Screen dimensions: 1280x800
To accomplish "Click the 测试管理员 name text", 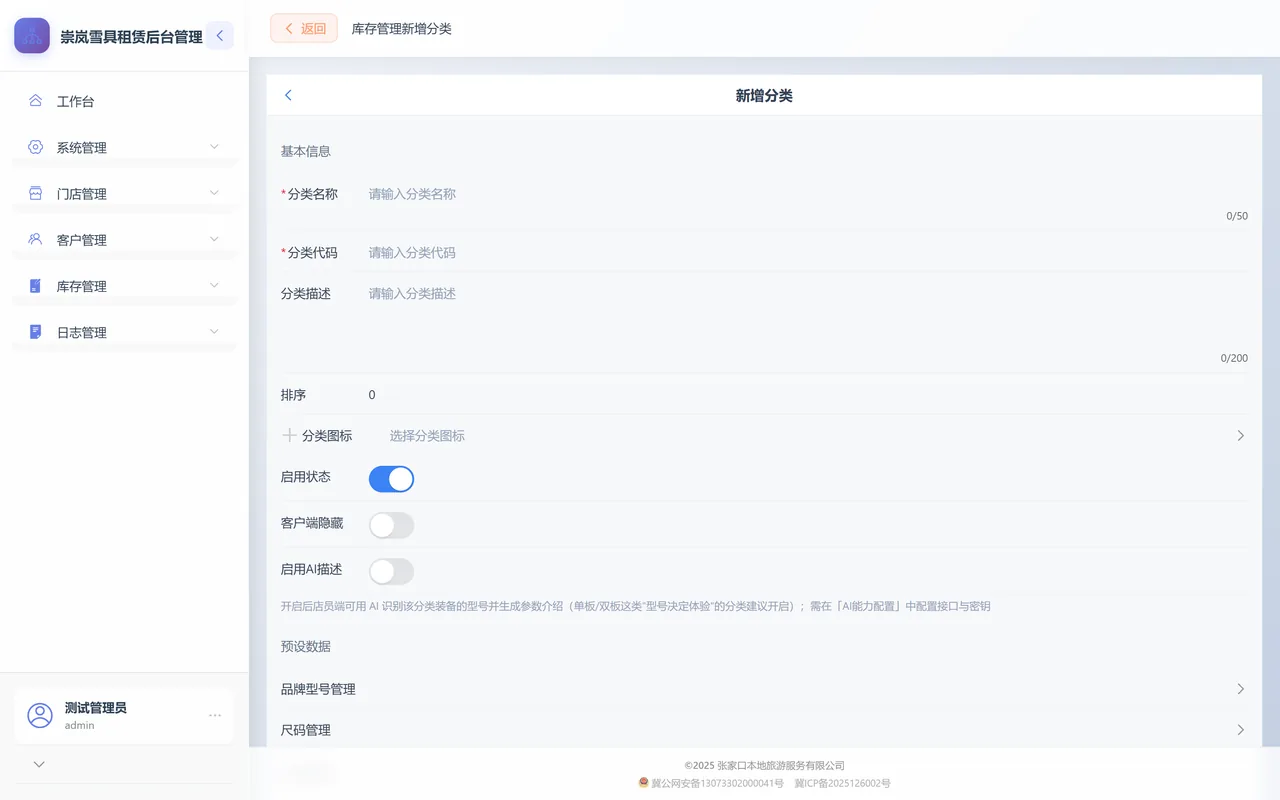I will pyautogui.click(x=96, y=707).
